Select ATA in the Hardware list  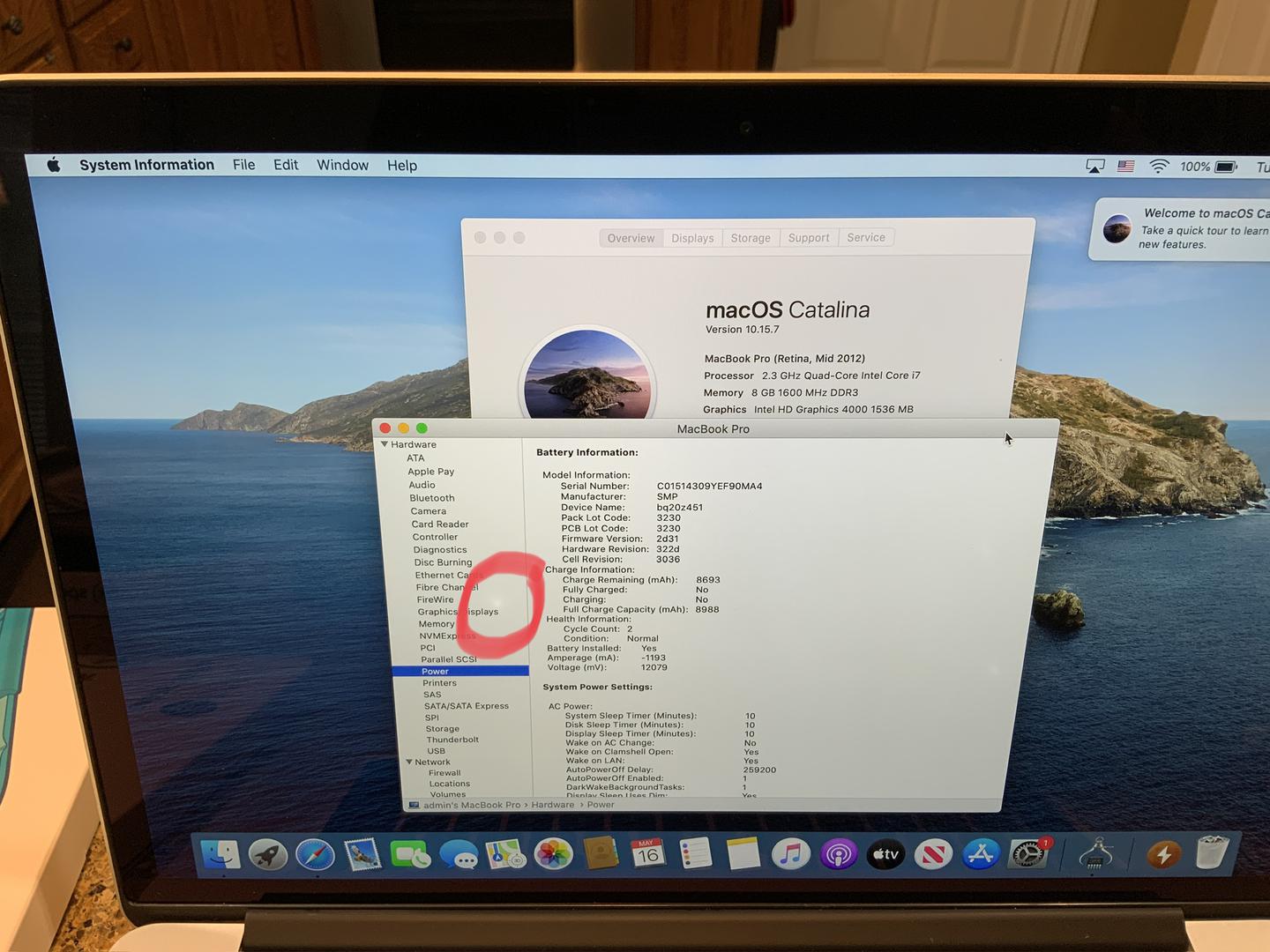pyautogui.click(x=415, y=458)
